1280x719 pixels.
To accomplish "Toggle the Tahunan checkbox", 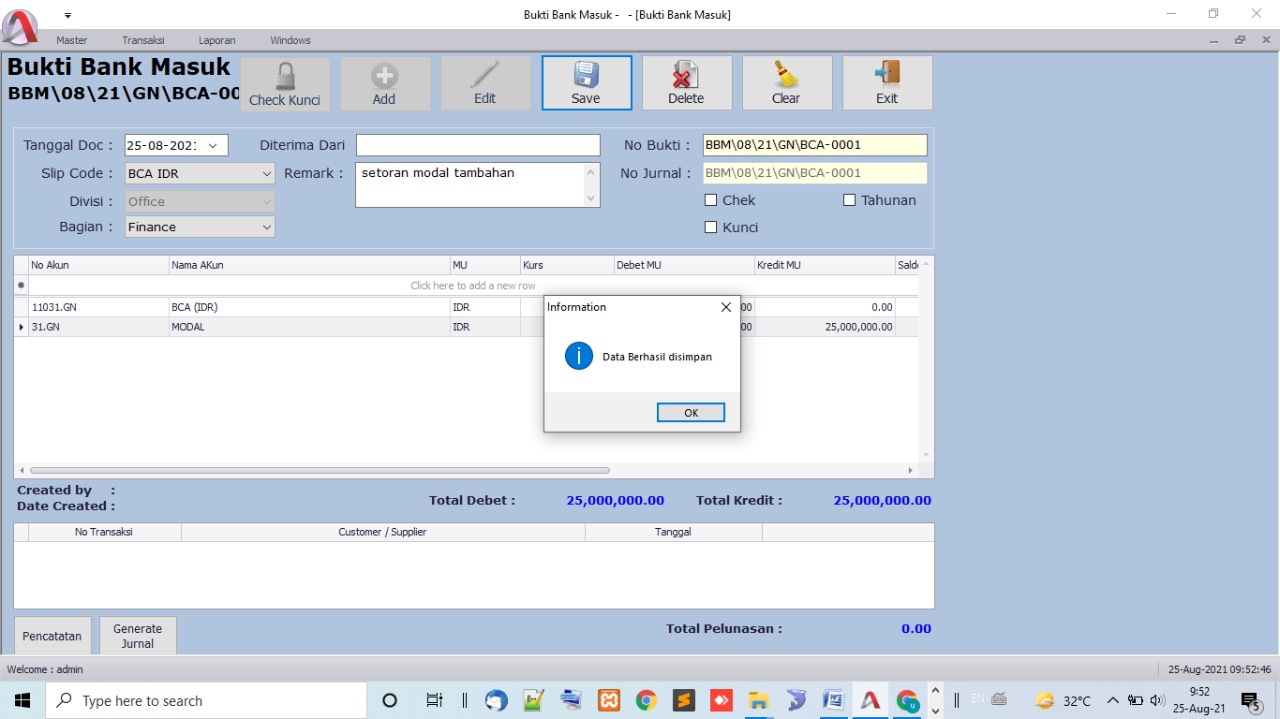I will tap(851, 200).
